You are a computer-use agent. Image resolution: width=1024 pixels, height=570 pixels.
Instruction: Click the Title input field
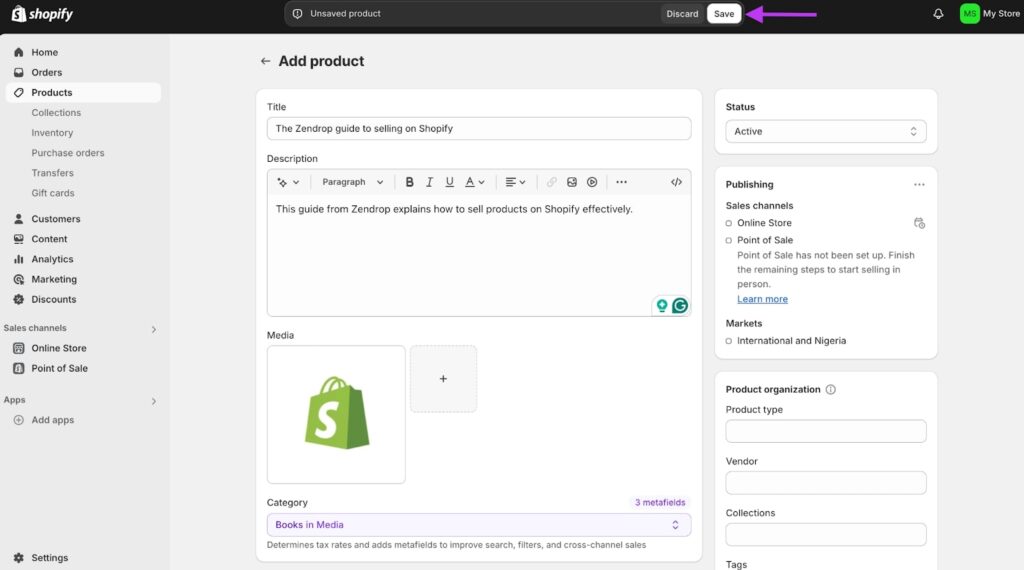click(x=479, y=129)
